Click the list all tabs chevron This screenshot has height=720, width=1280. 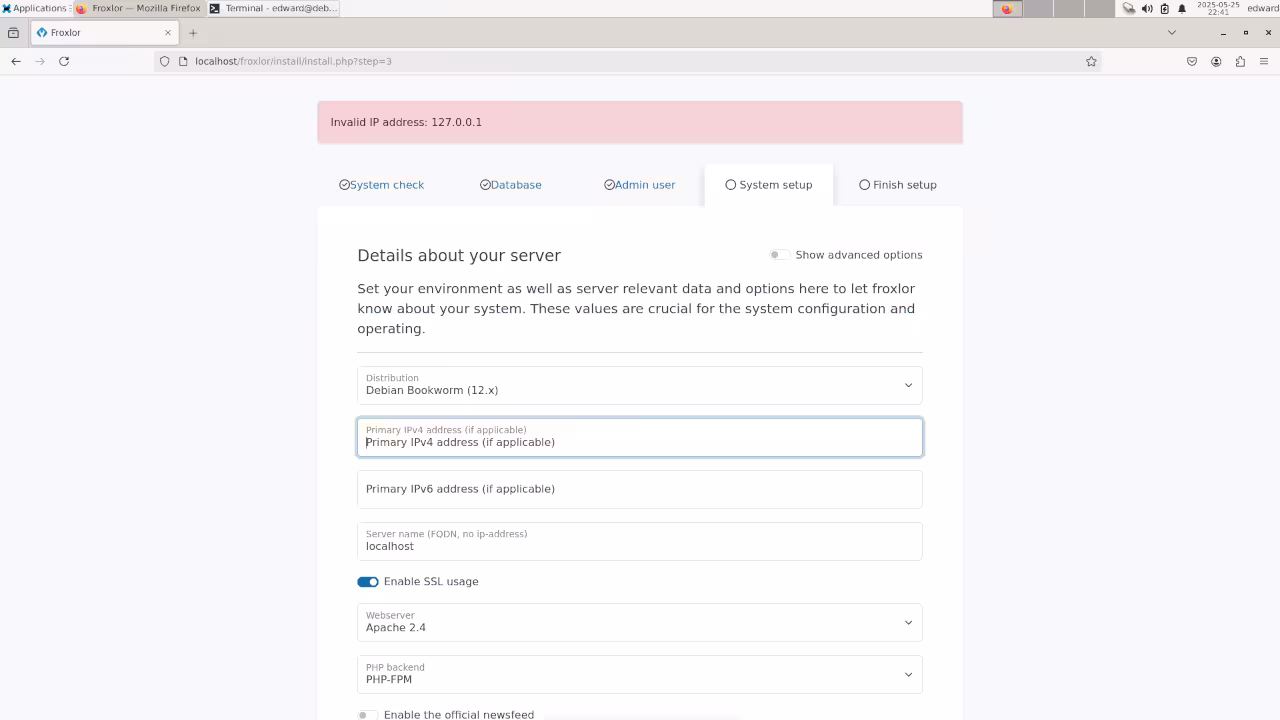tap(1172, 32)
